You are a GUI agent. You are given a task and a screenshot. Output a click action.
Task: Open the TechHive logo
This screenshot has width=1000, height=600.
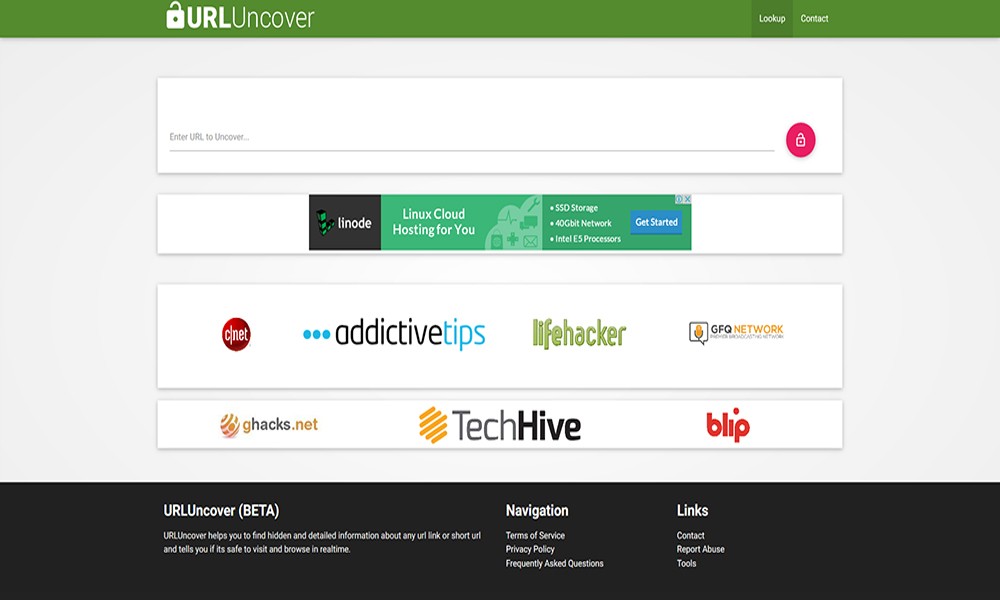click(x=499, y=425)
